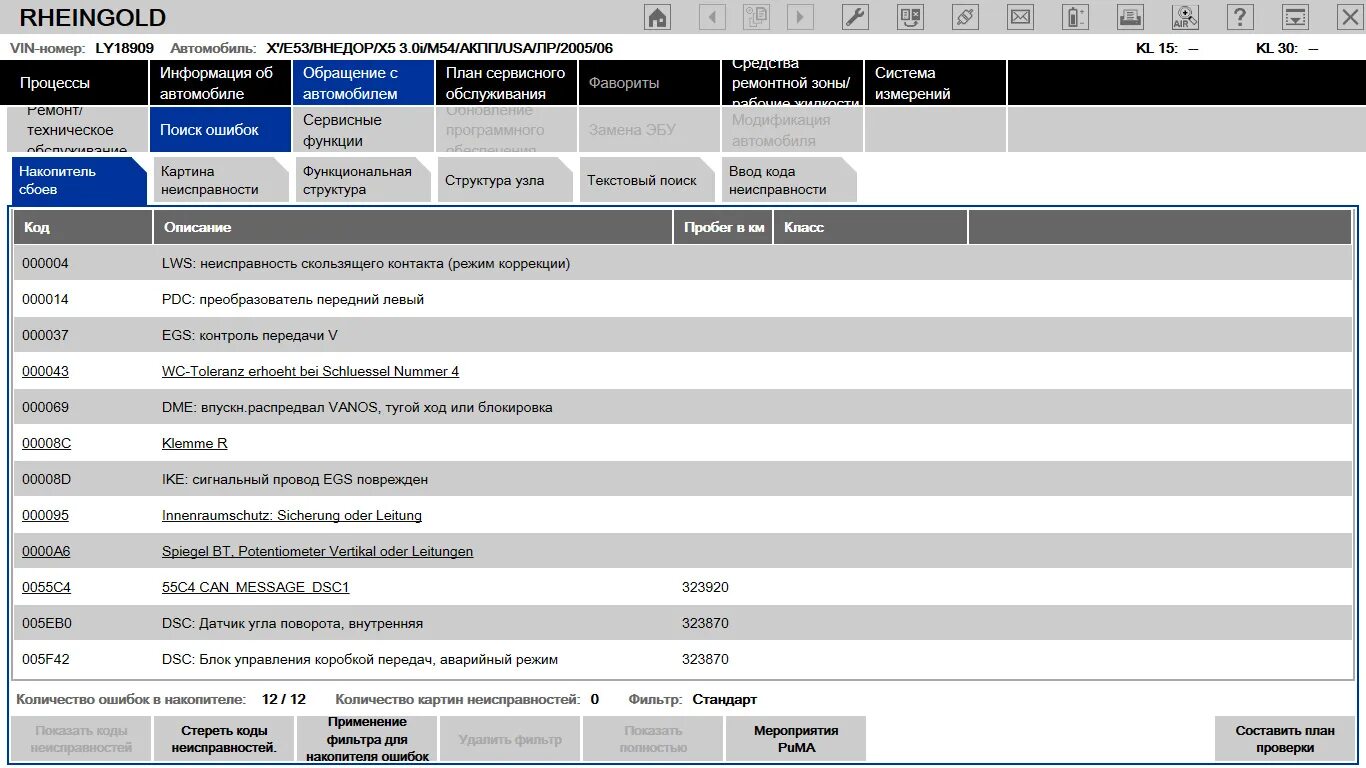Select the DME VANOS fault row
The image size is (1366, 768).
(x=683, y=407)
